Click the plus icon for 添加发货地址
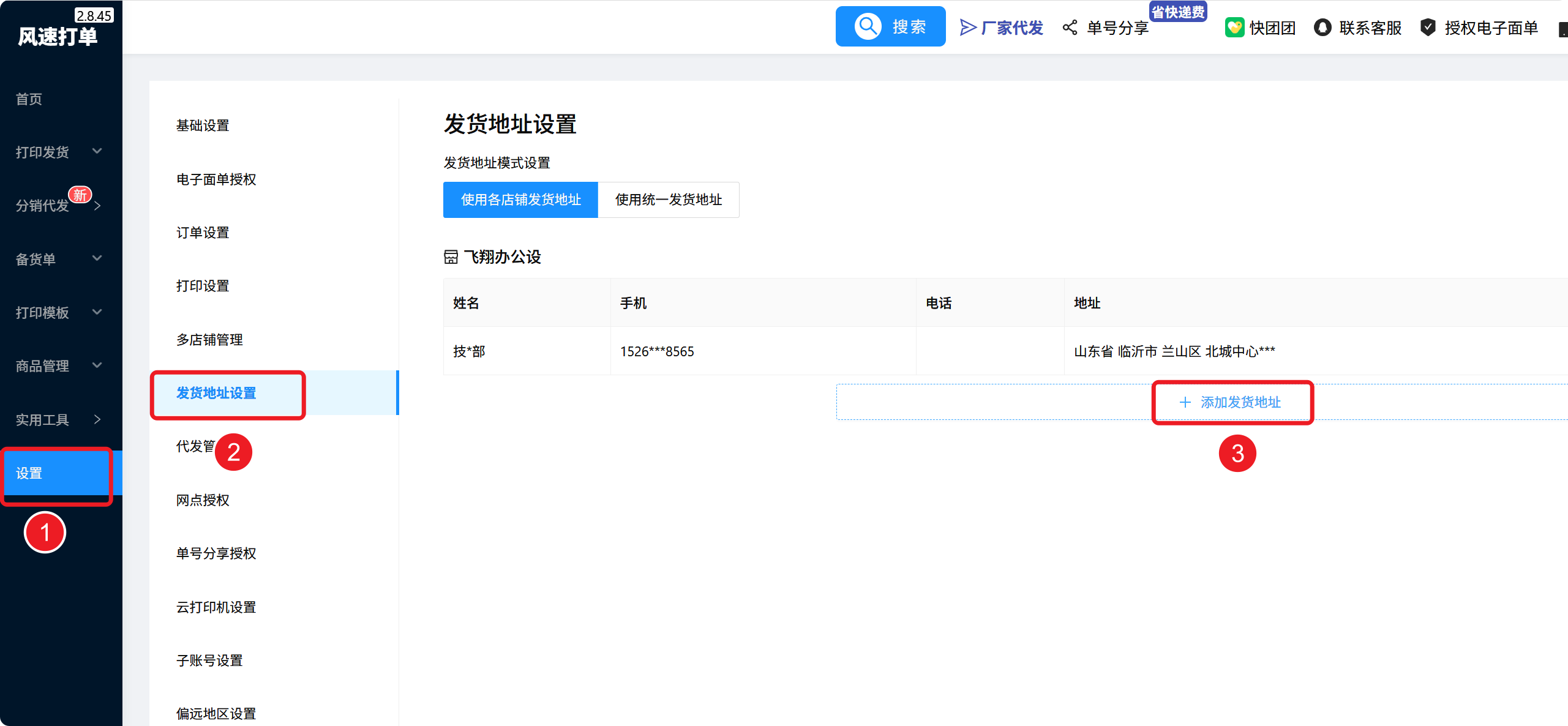The height and width of the screenshot is (726, 1568). 1185,402
